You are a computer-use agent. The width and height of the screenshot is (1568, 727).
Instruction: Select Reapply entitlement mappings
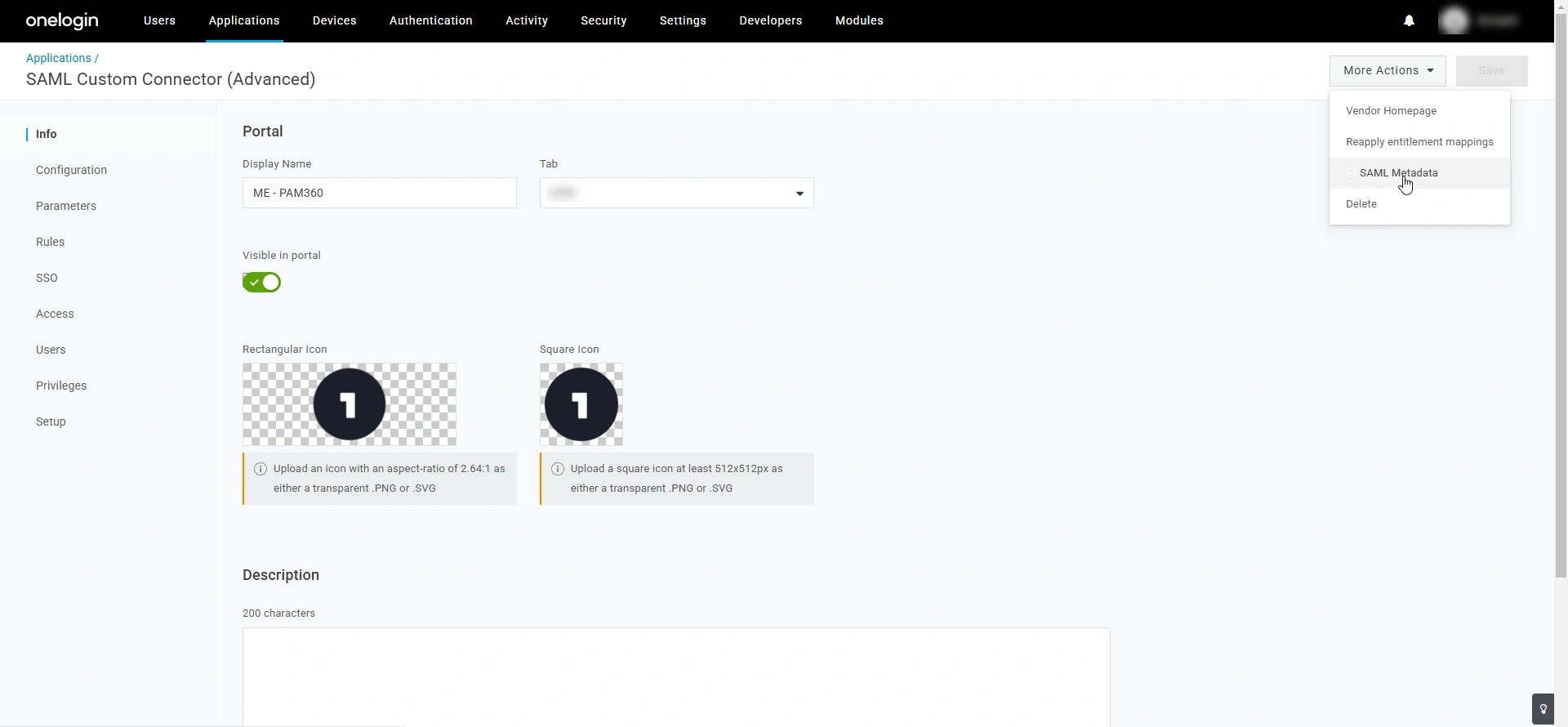pos(1419,142)
